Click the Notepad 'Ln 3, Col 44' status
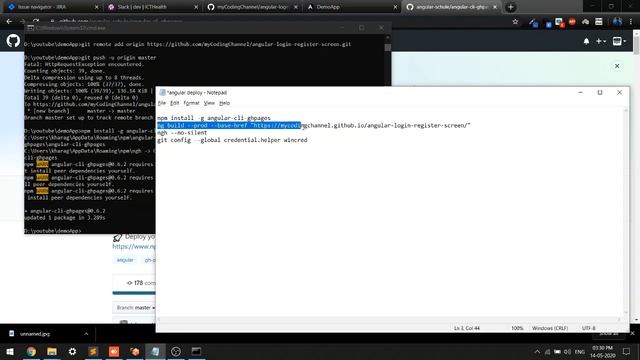640x360 pixels. [467, 328]
